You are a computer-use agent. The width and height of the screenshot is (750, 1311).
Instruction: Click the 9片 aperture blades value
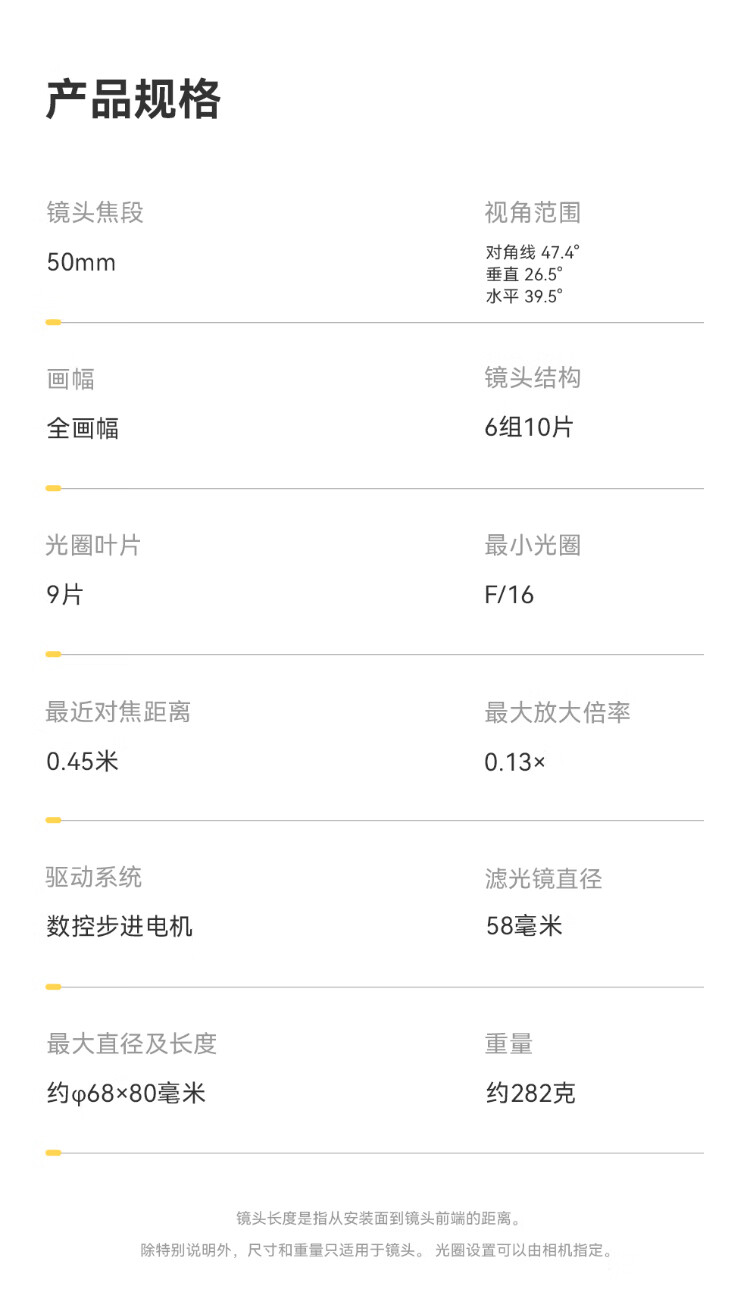[65, 595]
